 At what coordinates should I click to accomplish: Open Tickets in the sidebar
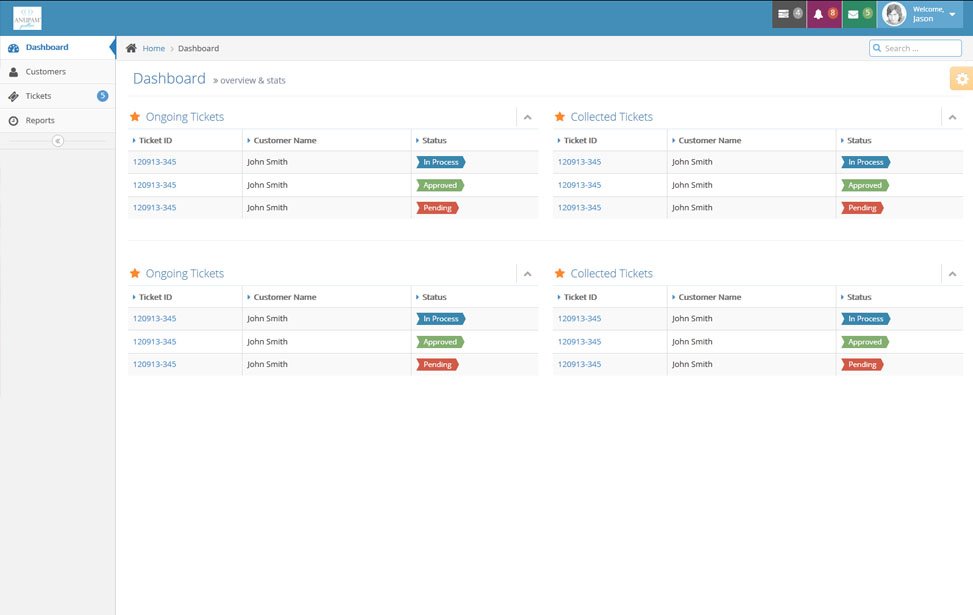click(x=39, y=96)
